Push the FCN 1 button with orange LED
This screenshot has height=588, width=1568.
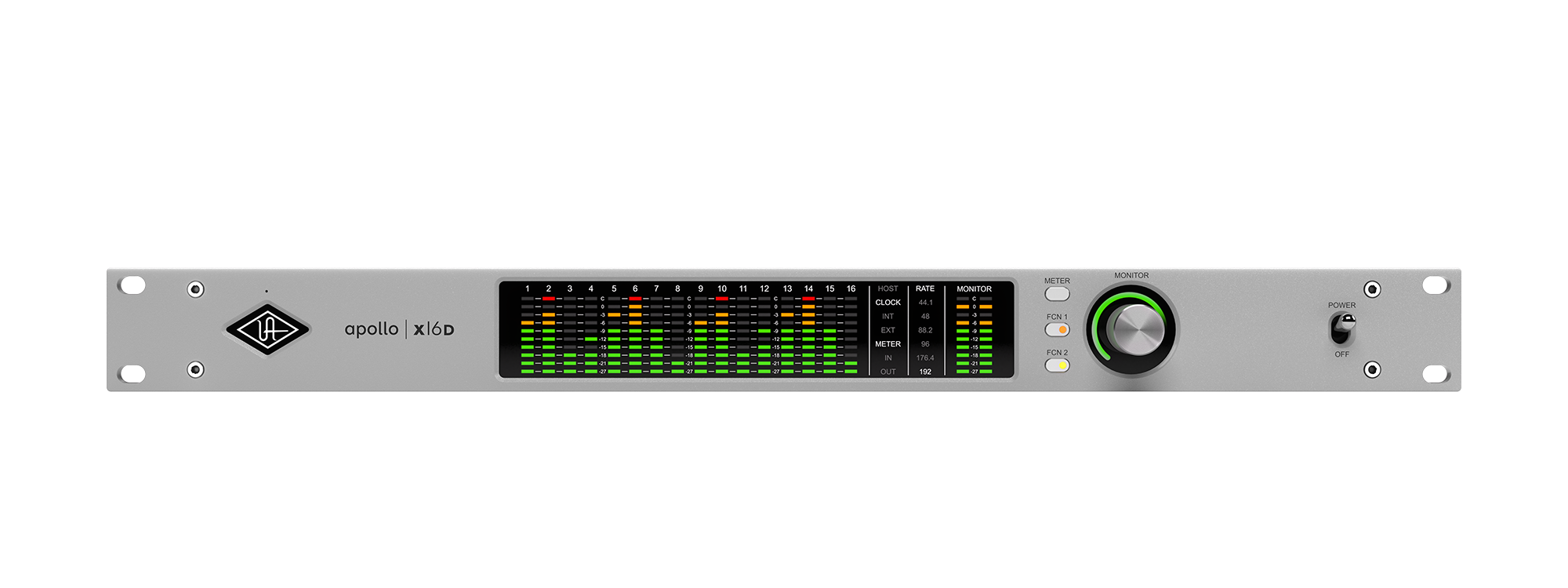(1057, 330)
